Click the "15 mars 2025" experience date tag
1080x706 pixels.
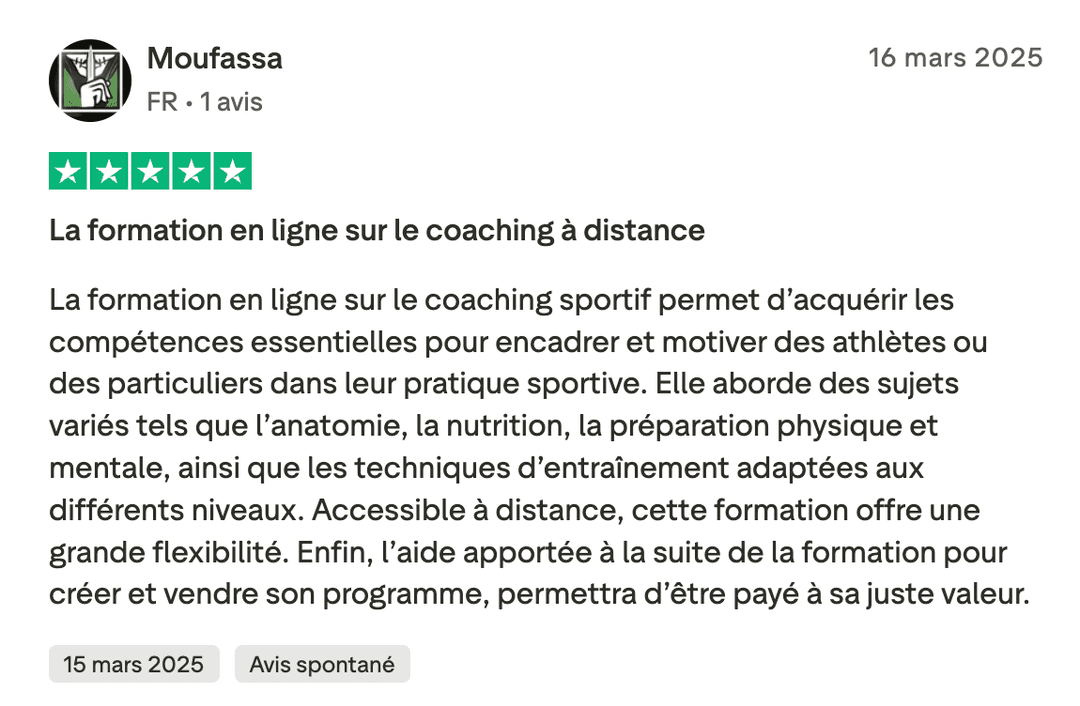(x=133, y=663)
